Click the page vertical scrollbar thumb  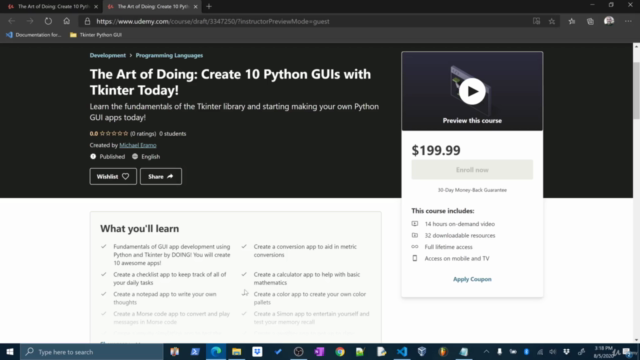(x=636, y=90)
